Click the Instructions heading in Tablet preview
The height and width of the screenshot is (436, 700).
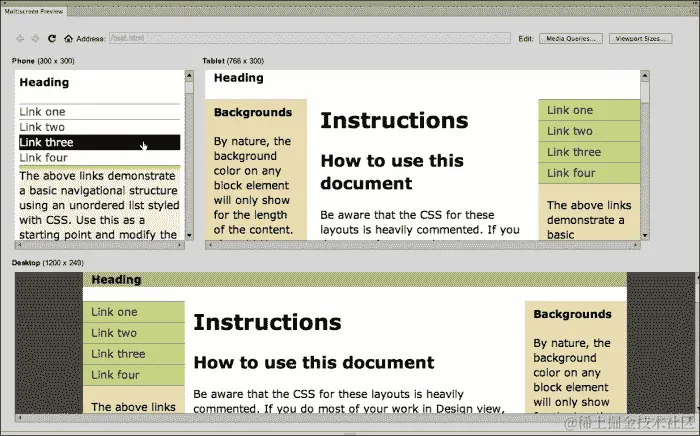[x=394, y=120]
